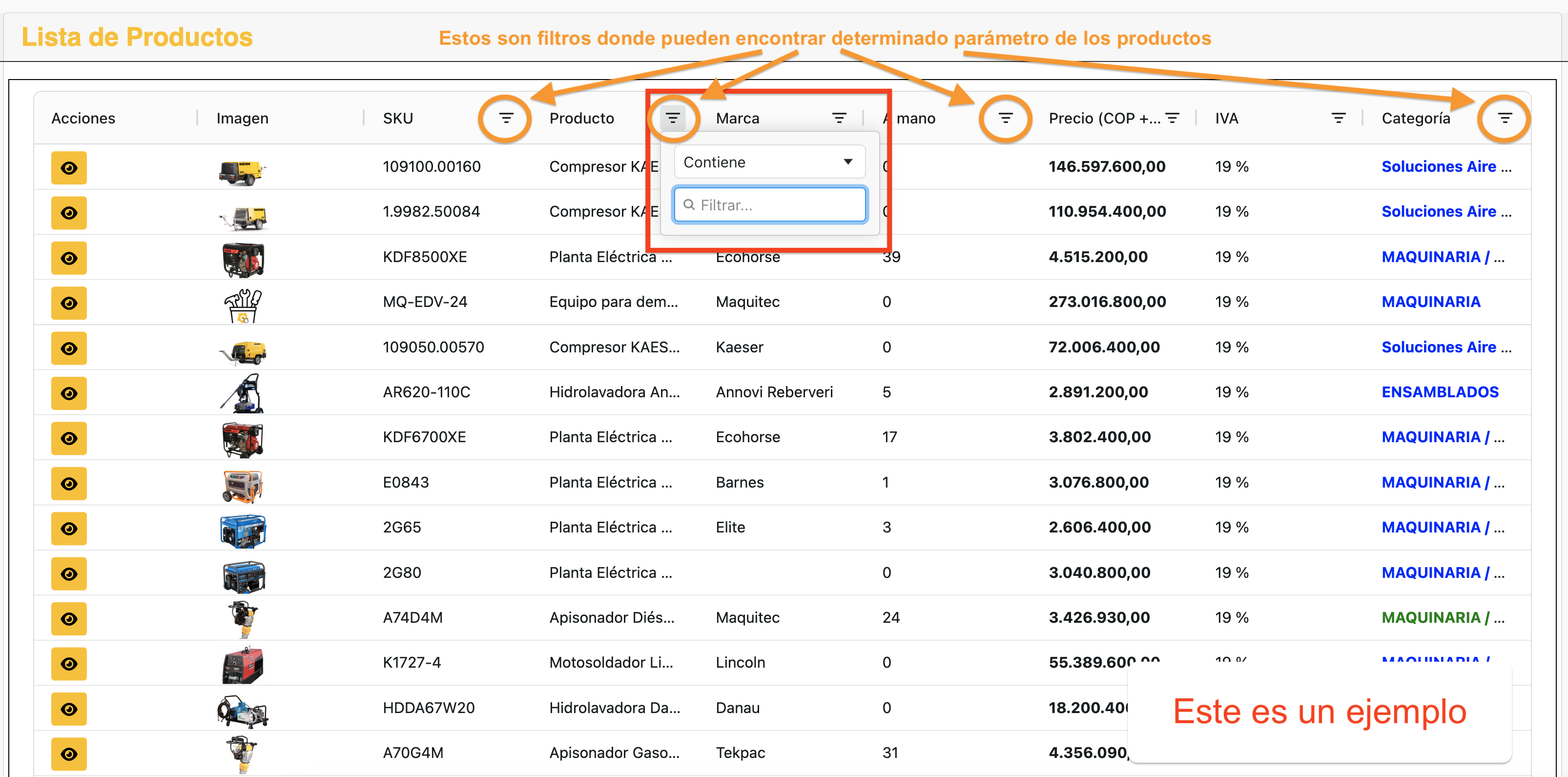Click the eye button for MQ-EDV-24
This screenshot has width=1568, height=777.
click(69, 303)
